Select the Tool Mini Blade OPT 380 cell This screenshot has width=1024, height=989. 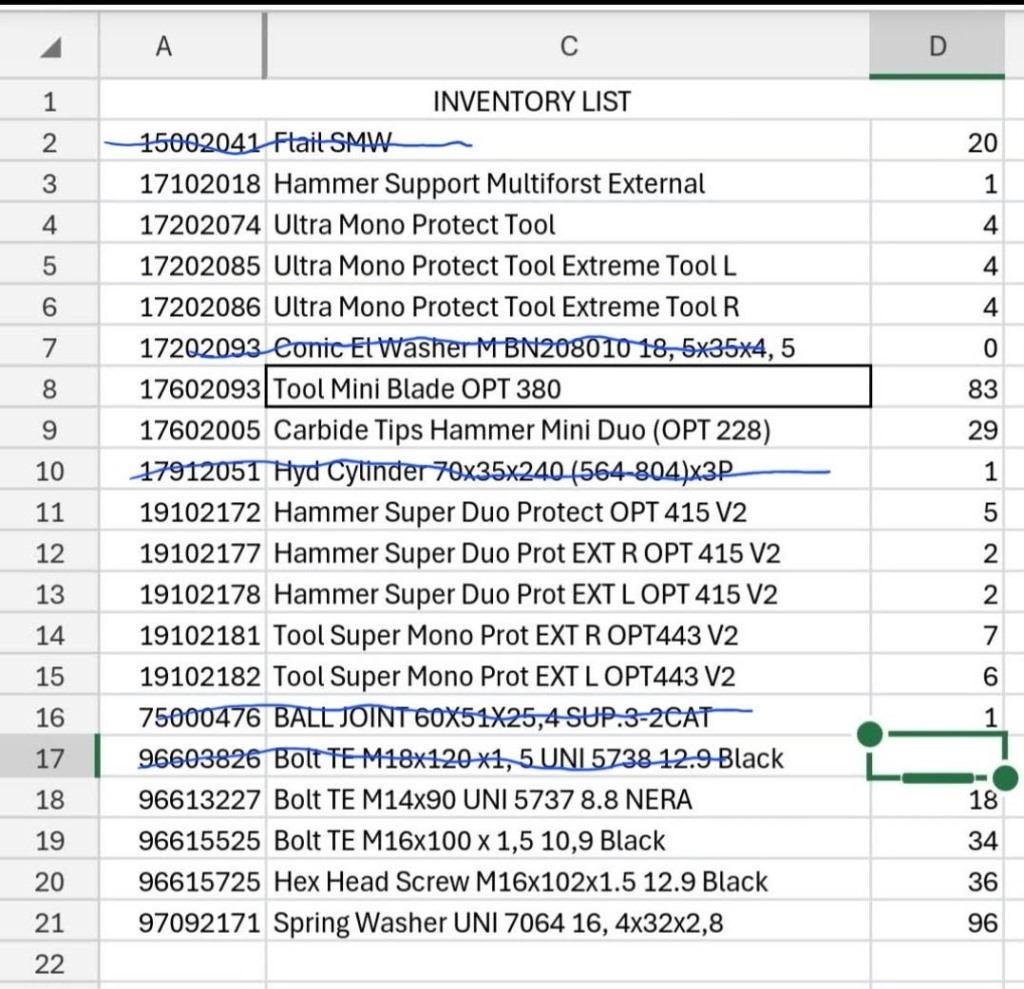point(567,389)
